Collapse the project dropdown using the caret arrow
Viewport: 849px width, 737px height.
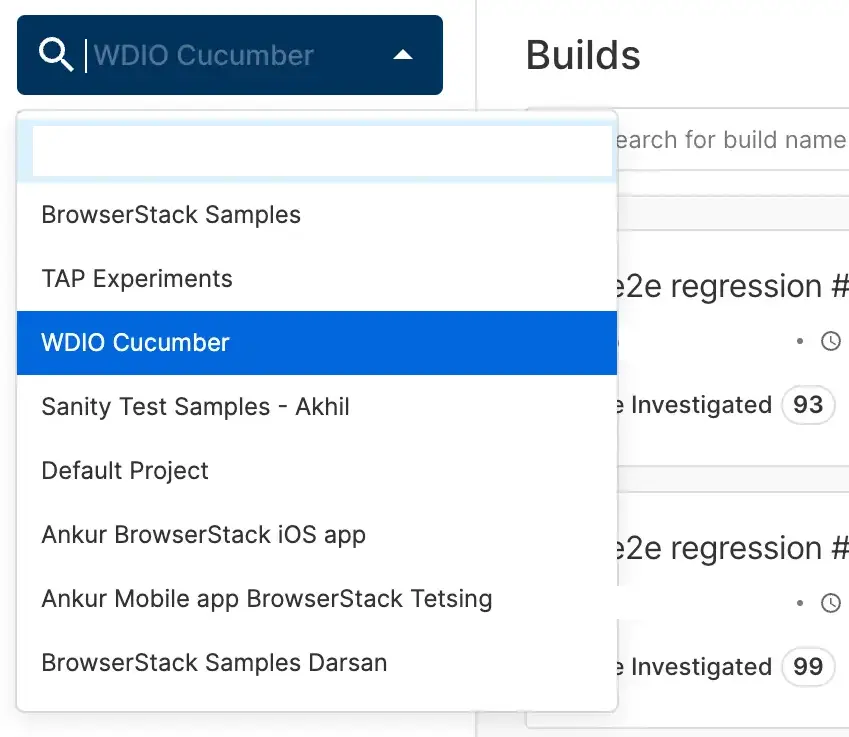pos(403,55)
